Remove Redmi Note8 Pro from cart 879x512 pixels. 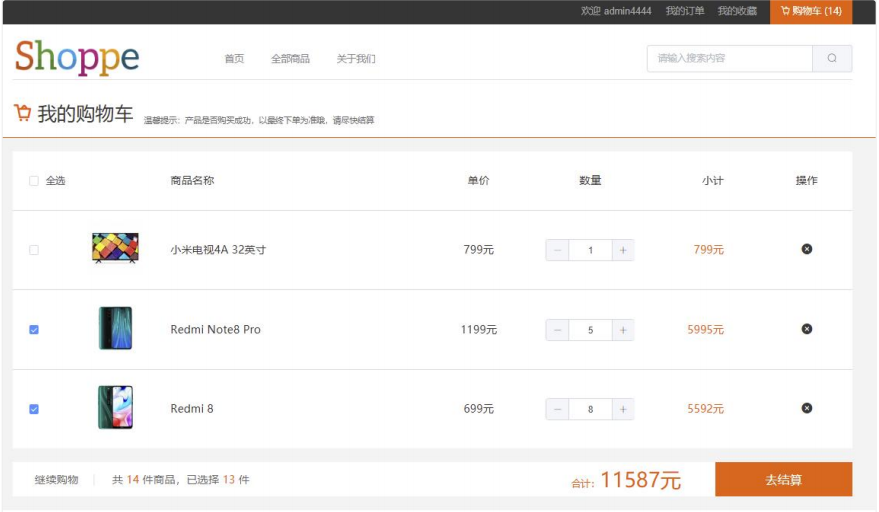(807, 329)
